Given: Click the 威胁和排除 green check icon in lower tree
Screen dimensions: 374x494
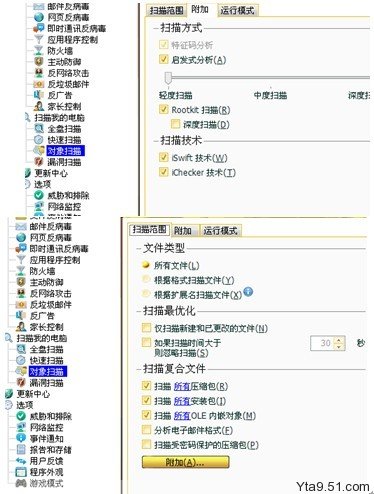Looking at the screenshot, I should click(21, 416).
